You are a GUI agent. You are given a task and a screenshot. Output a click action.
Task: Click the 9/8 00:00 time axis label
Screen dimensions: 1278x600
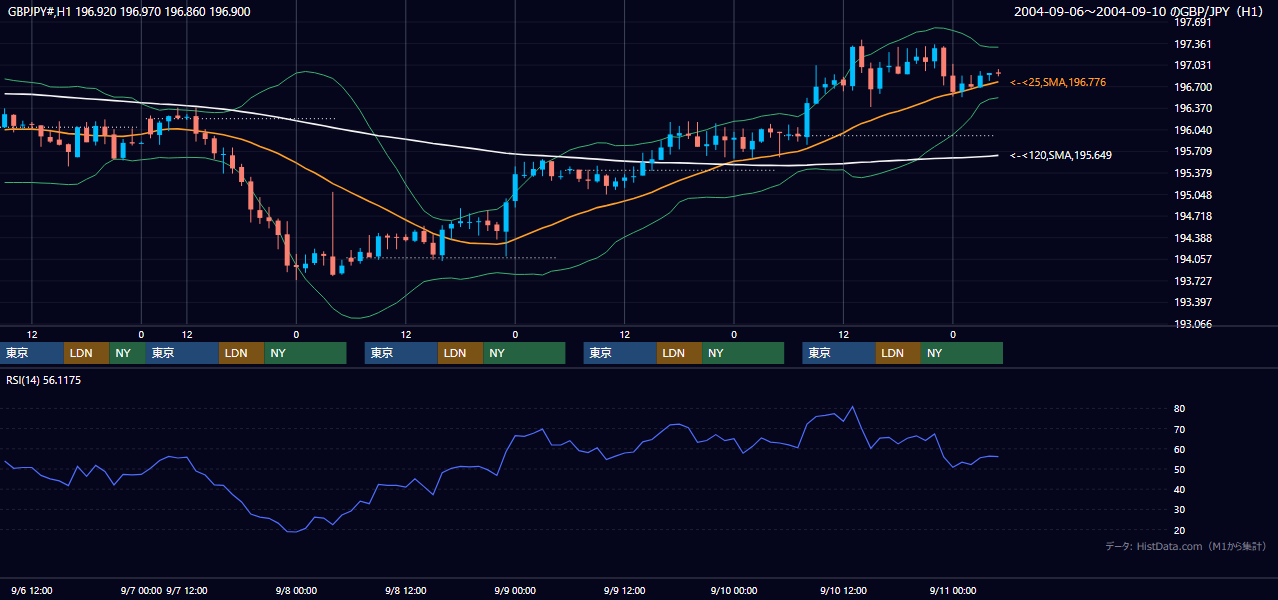(296, 591)
